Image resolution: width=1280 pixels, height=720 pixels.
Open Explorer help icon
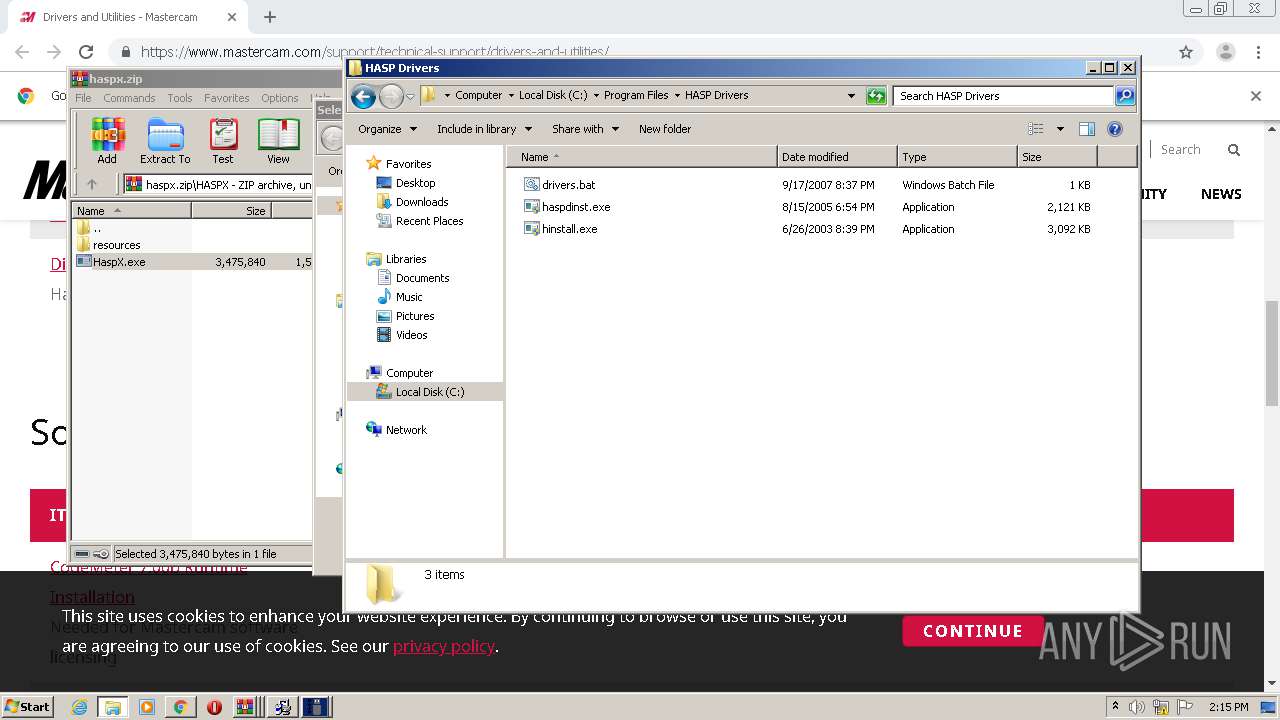click(1115, 129)
